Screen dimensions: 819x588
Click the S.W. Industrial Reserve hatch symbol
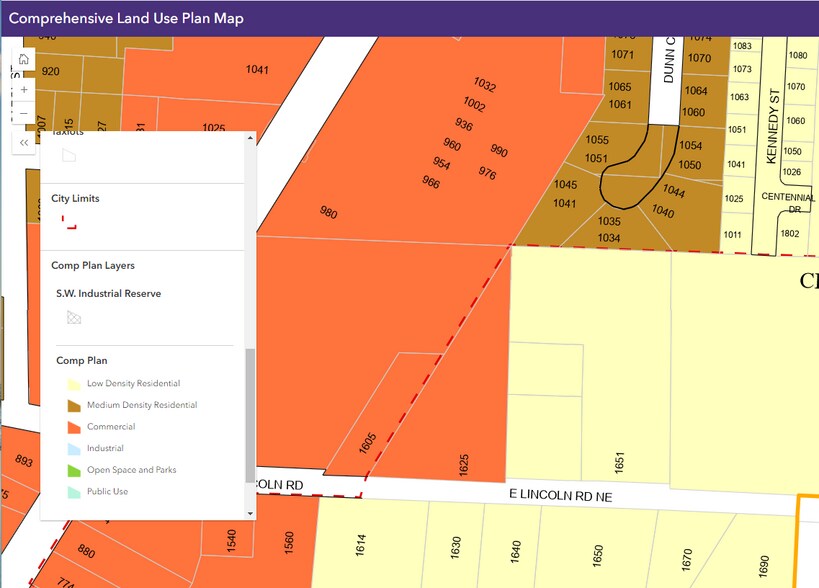point(73,317)
